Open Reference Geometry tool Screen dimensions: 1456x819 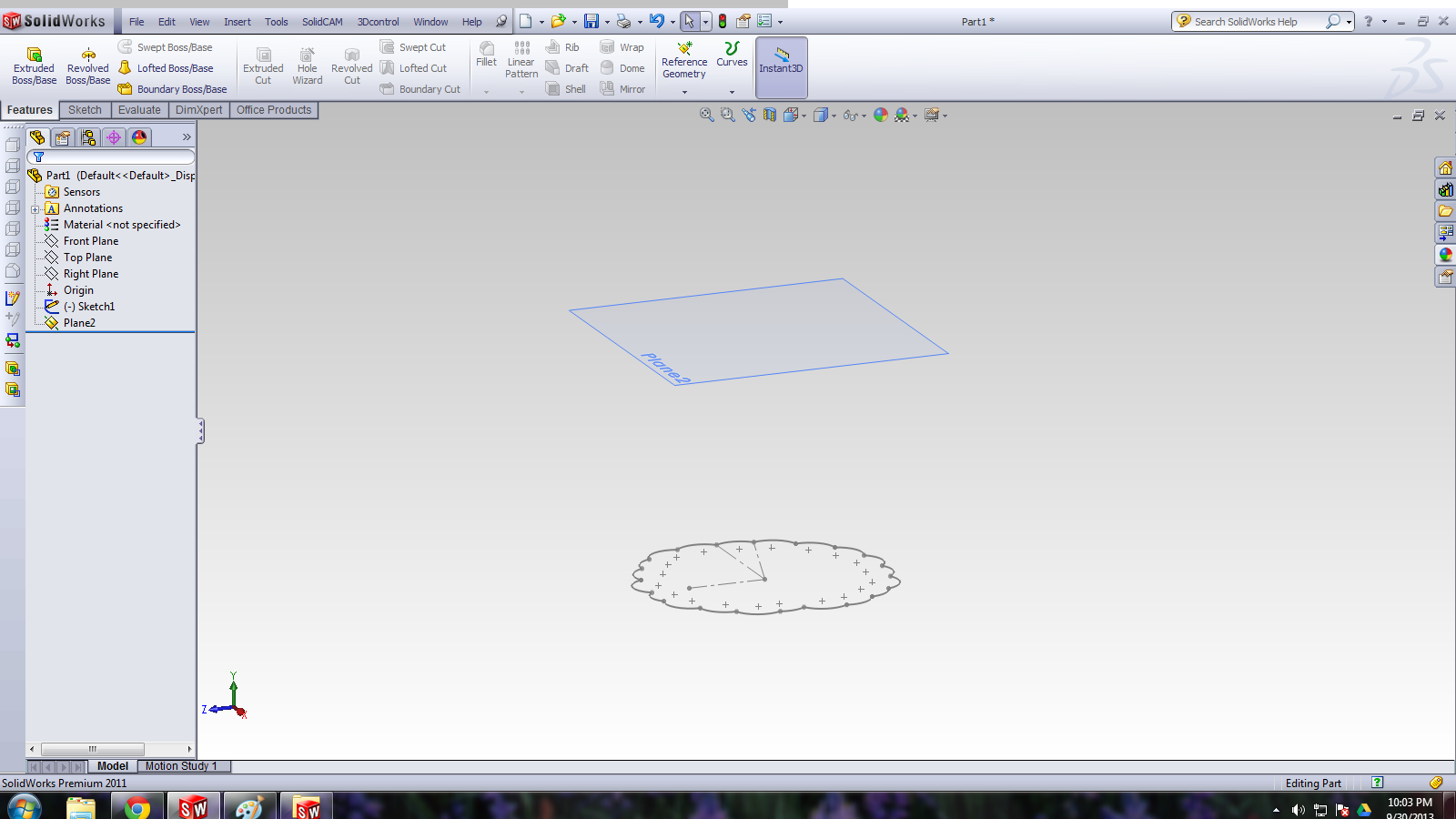(684, 60)
